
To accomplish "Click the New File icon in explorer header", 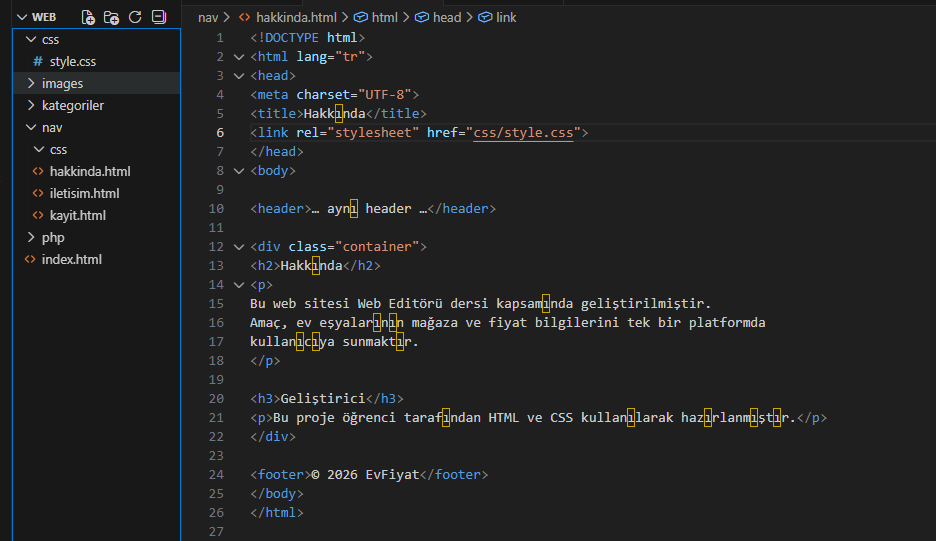I will coord(88,17).
